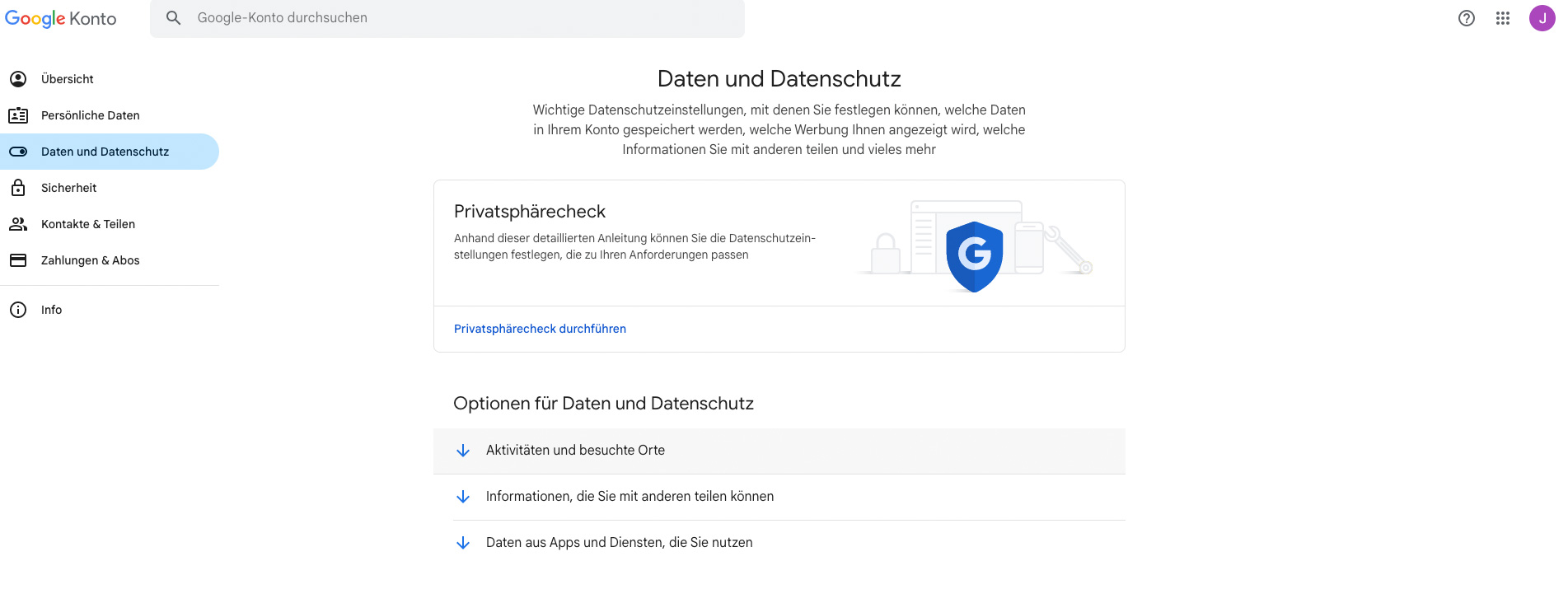Viewport: 1568px width, 589px height.
Task: Click the search magnifier icon
Action: tap(173, 18)
